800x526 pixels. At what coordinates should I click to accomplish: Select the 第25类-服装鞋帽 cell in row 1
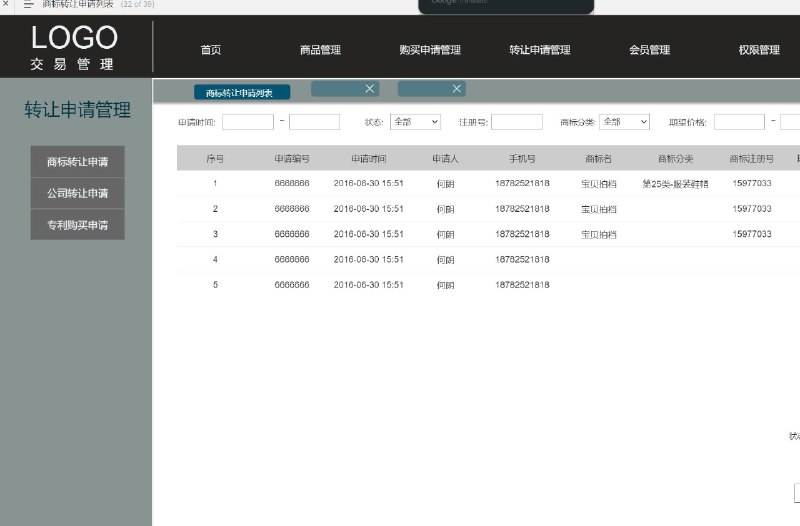click(676, 184)
